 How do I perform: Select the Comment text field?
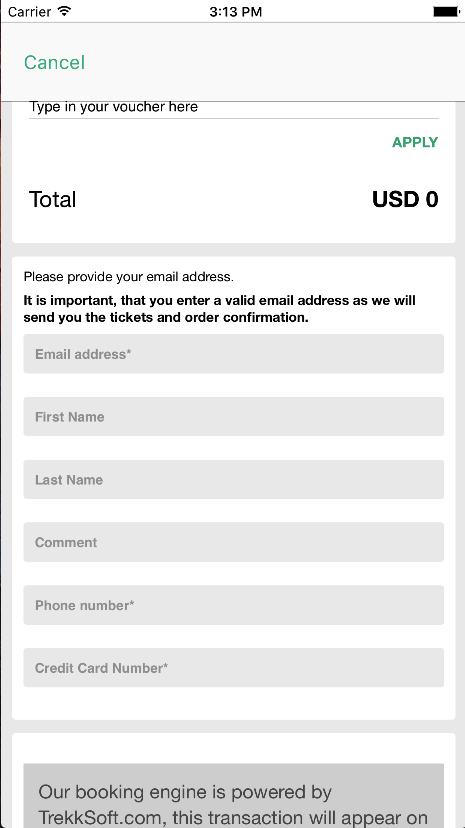point(234,542)
